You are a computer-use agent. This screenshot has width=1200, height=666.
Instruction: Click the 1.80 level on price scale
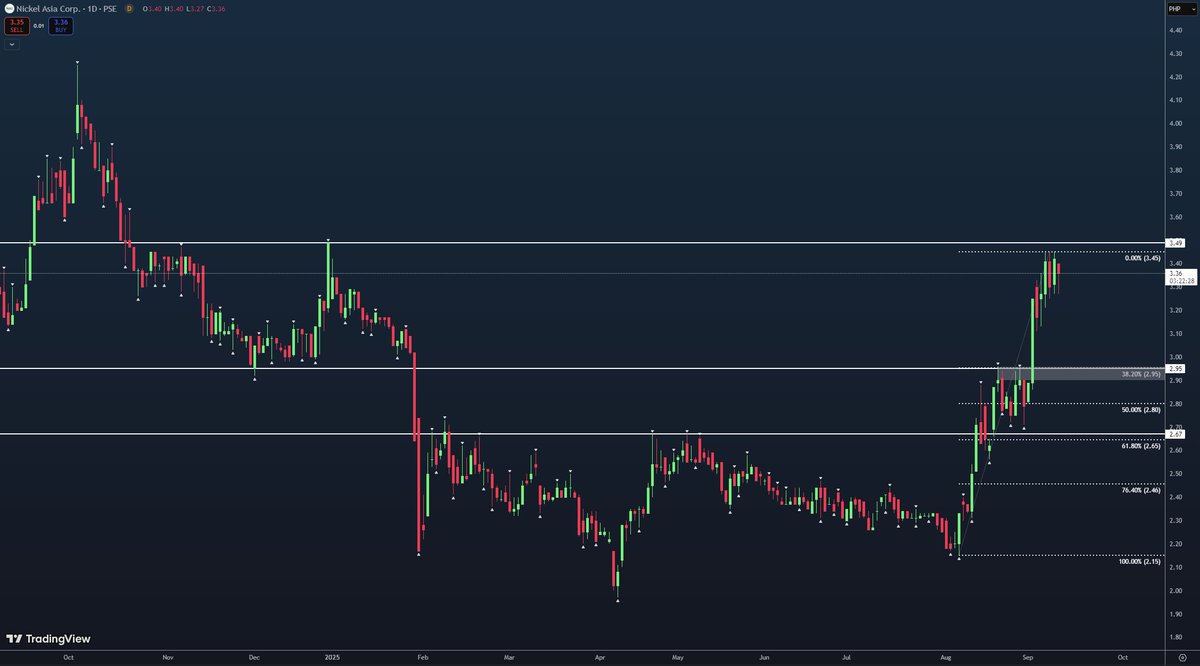coord(1175,637)
